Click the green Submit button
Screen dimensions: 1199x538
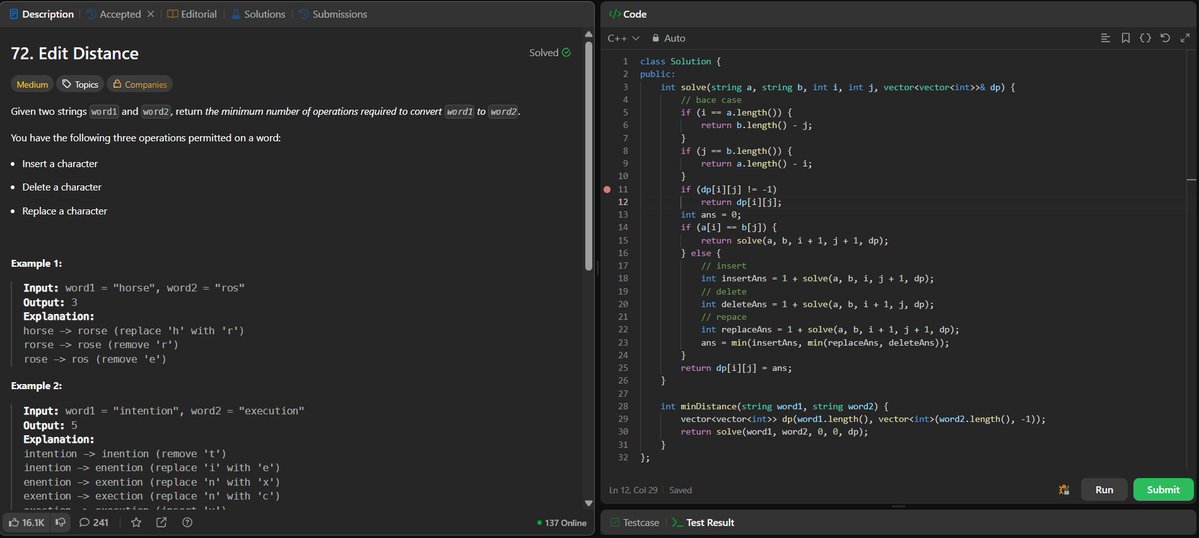(x=1163, y=490)
